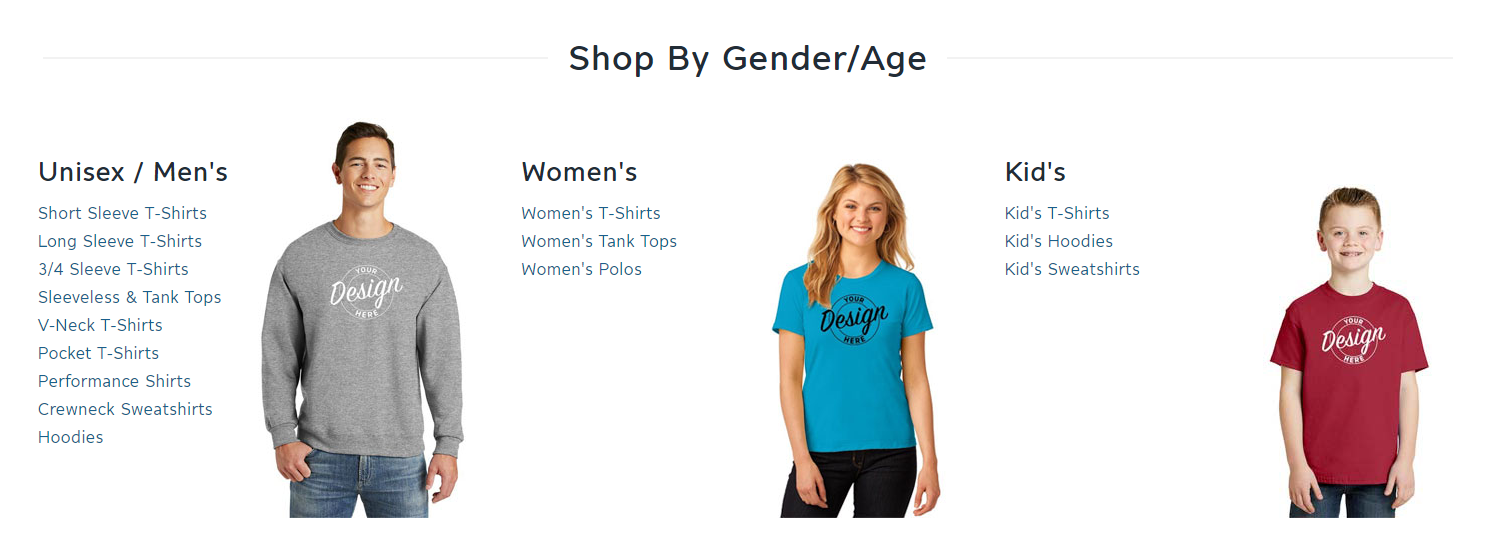Select the Women's Polos link
Image resolution: width=1499 pixels, height=551 pixels.
pos(581,269)
